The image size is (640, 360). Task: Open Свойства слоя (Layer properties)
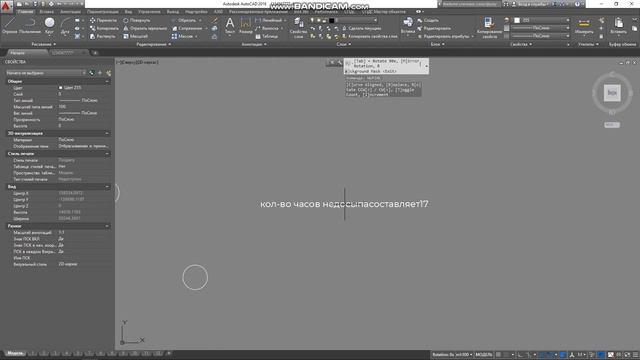pyautogui.click(x=298, y=27)
